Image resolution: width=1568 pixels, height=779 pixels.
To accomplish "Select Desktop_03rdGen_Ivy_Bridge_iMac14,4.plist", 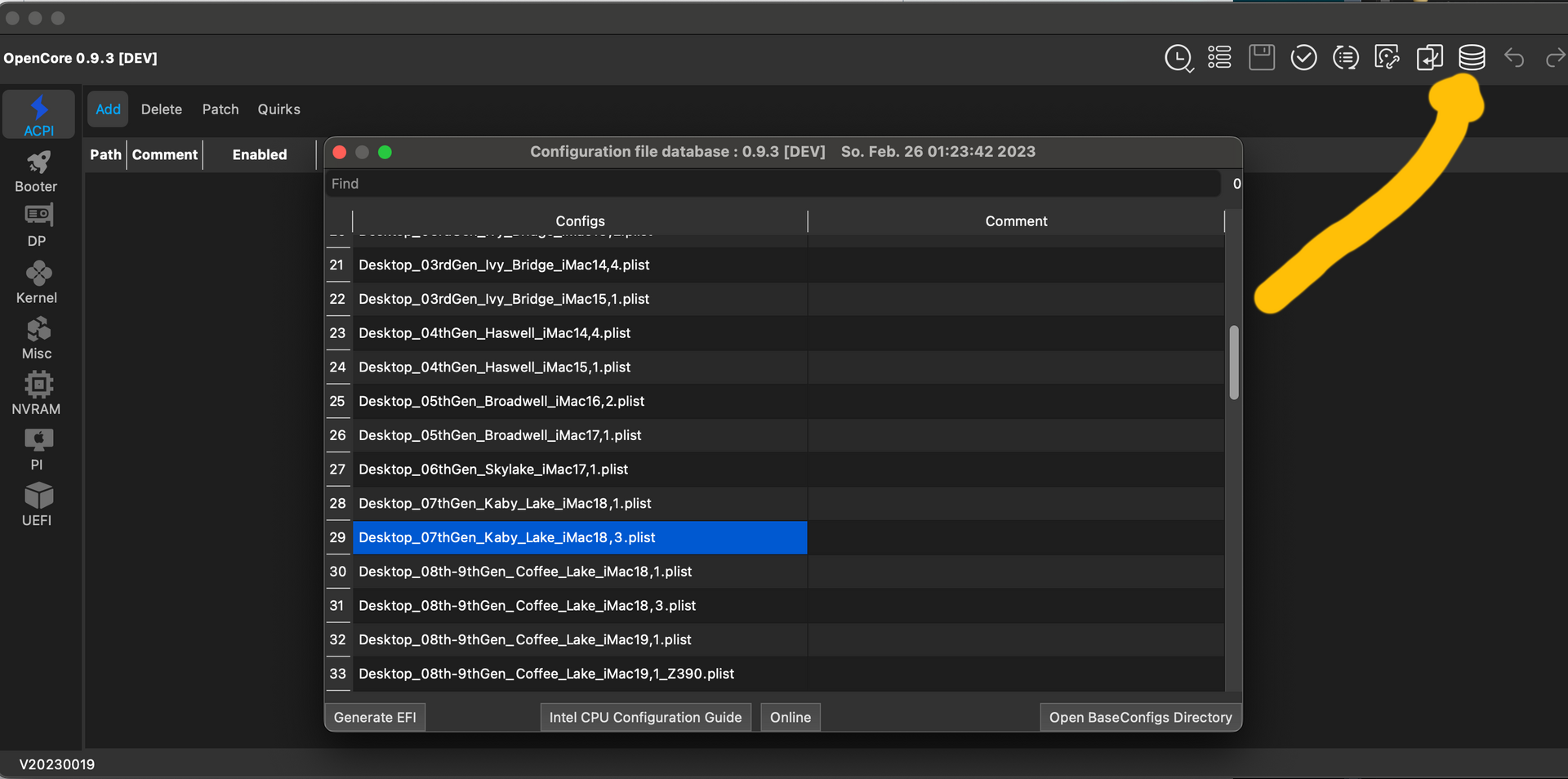I will click(580, 265).
